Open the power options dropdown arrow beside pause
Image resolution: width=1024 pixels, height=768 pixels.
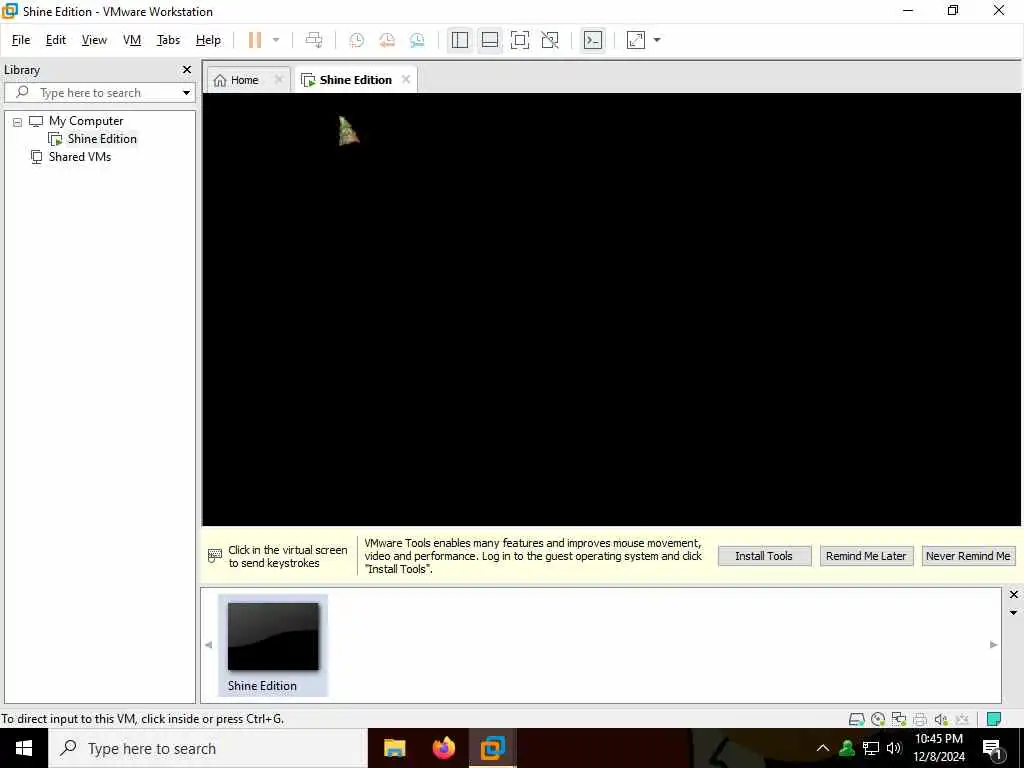pos(276,40)
